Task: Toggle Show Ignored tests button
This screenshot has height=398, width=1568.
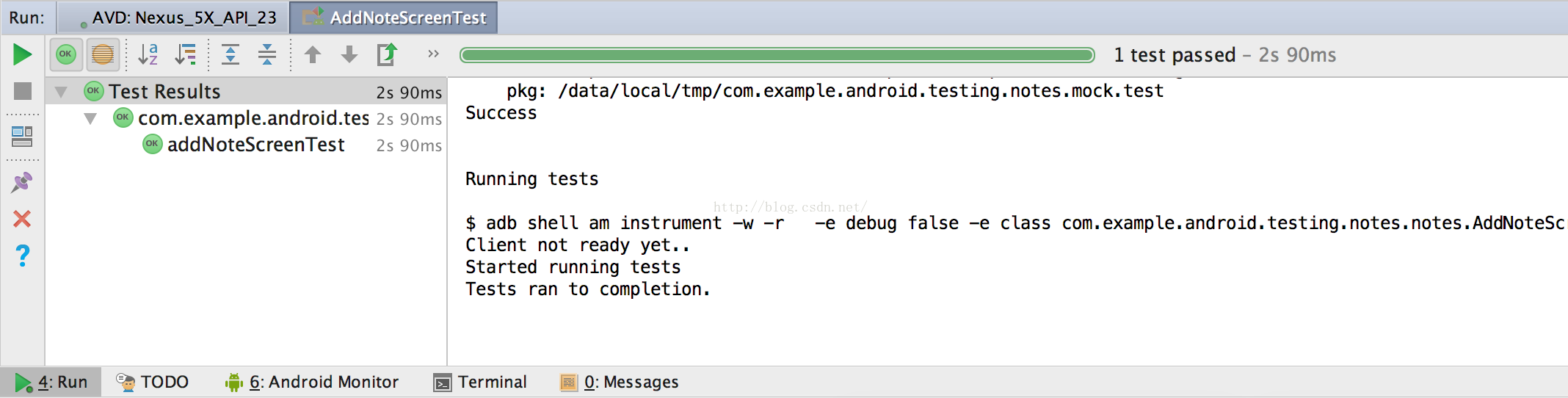Action: pyautogui.click(x=103, y=54)
